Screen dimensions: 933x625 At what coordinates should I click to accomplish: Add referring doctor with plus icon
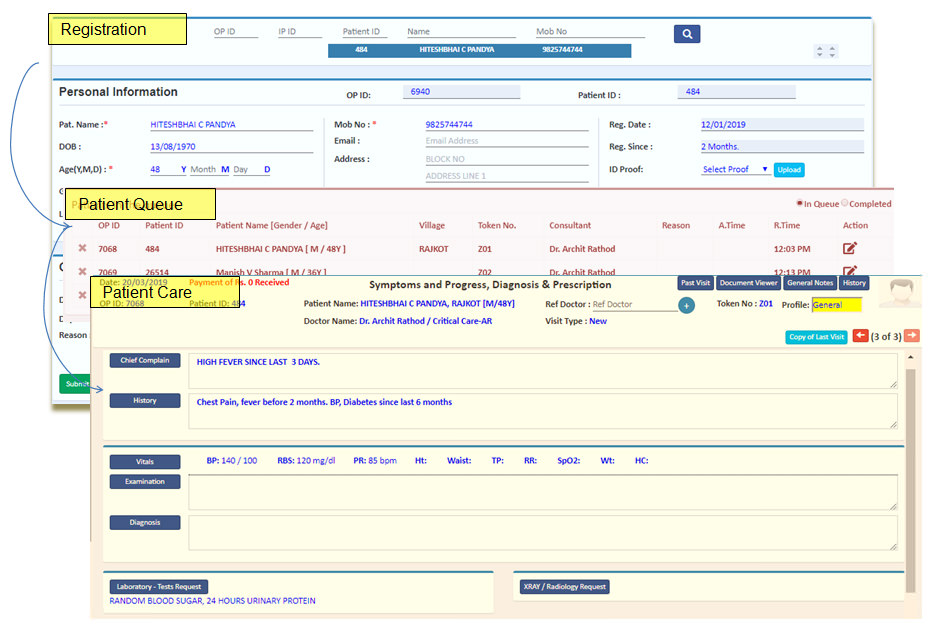click(x=686, y=305)
